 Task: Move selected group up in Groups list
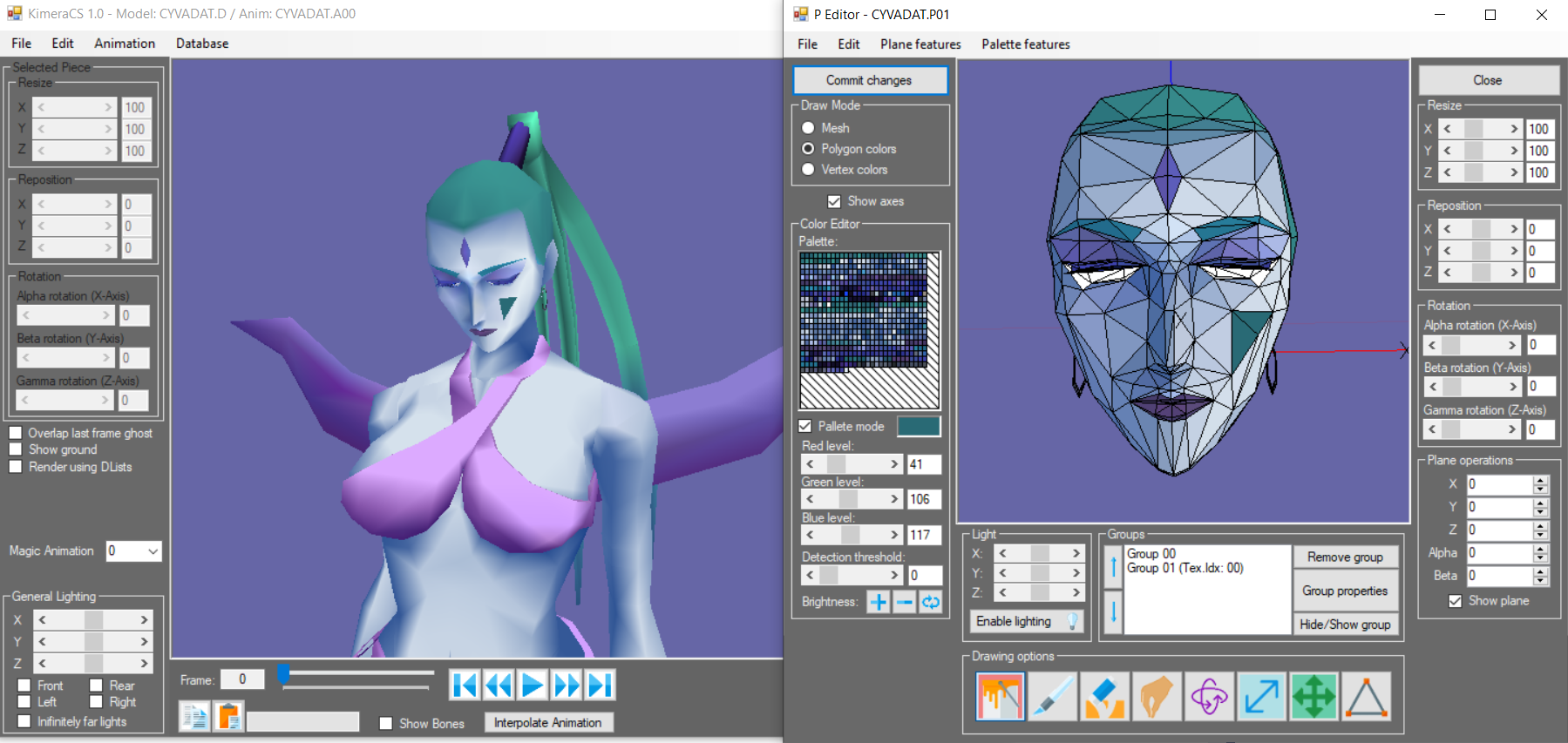click(1113, 567)
